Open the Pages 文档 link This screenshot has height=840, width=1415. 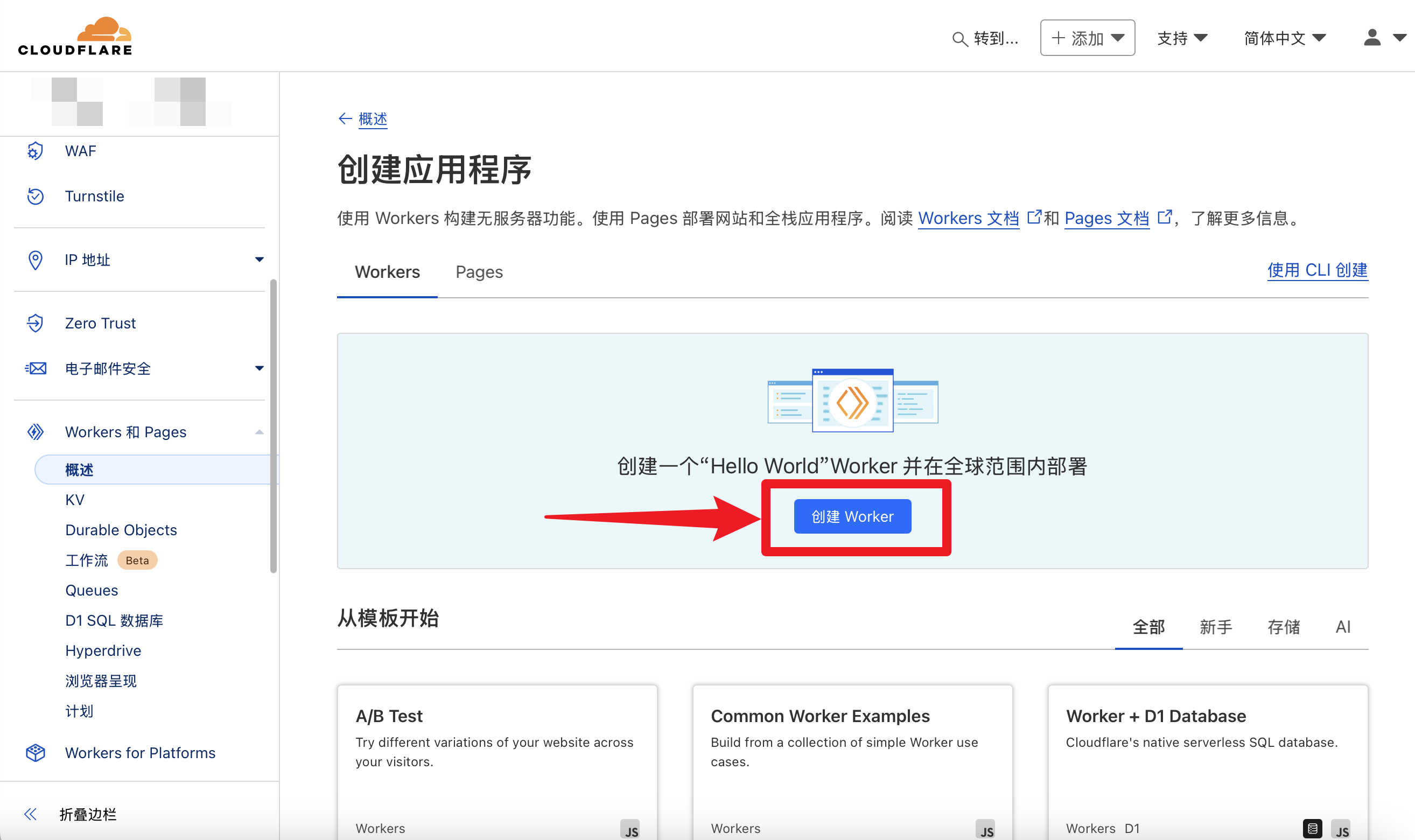click(1106, 218)
